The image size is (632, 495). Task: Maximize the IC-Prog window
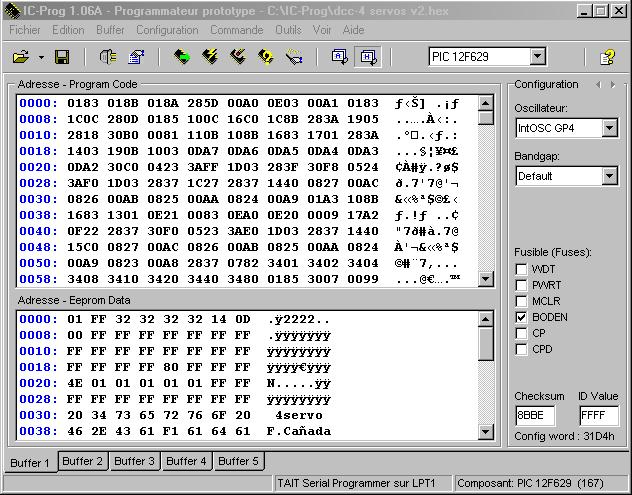(x=601, y=10)
